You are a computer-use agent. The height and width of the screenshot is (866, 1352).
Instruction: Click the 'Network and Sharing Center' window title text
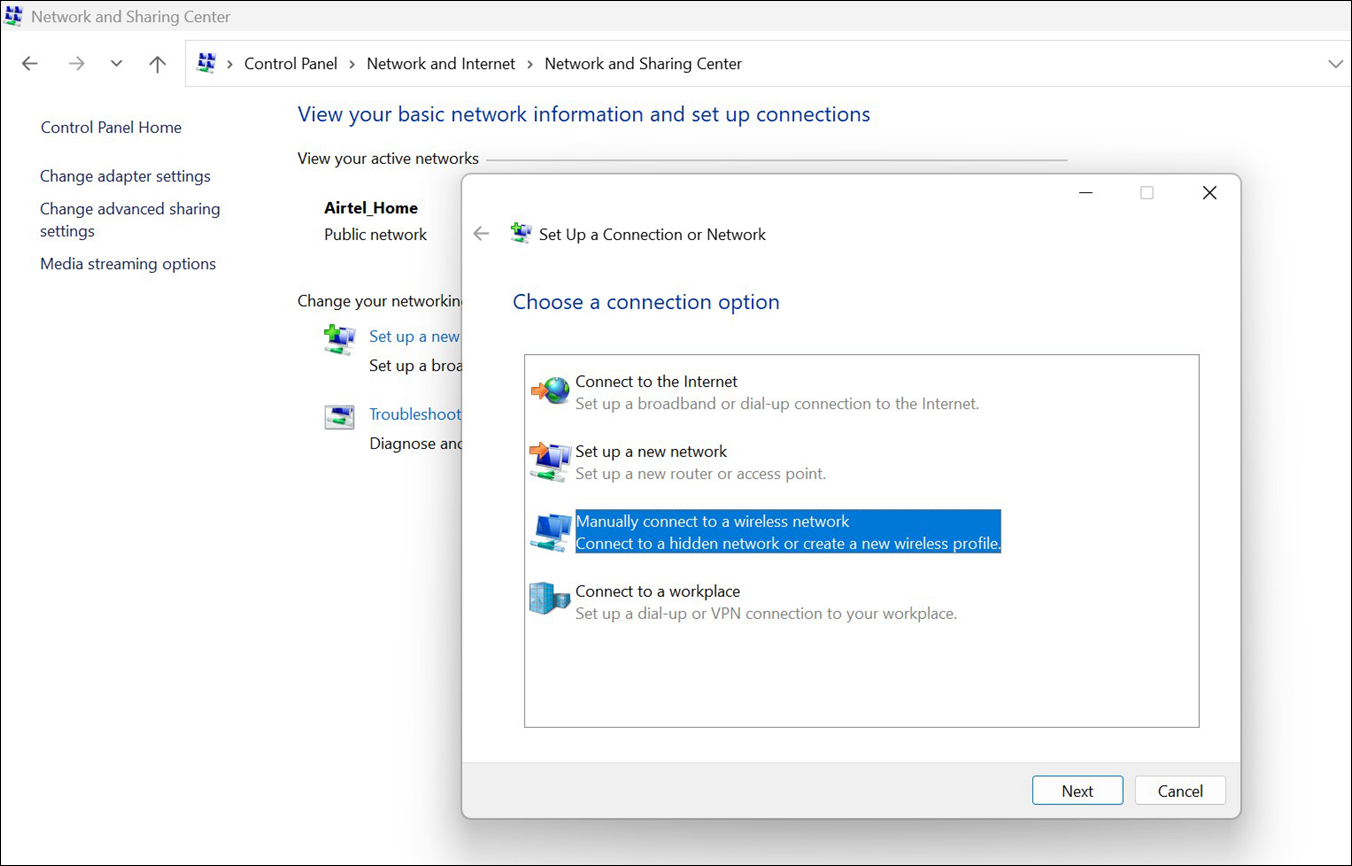[131, 17]
